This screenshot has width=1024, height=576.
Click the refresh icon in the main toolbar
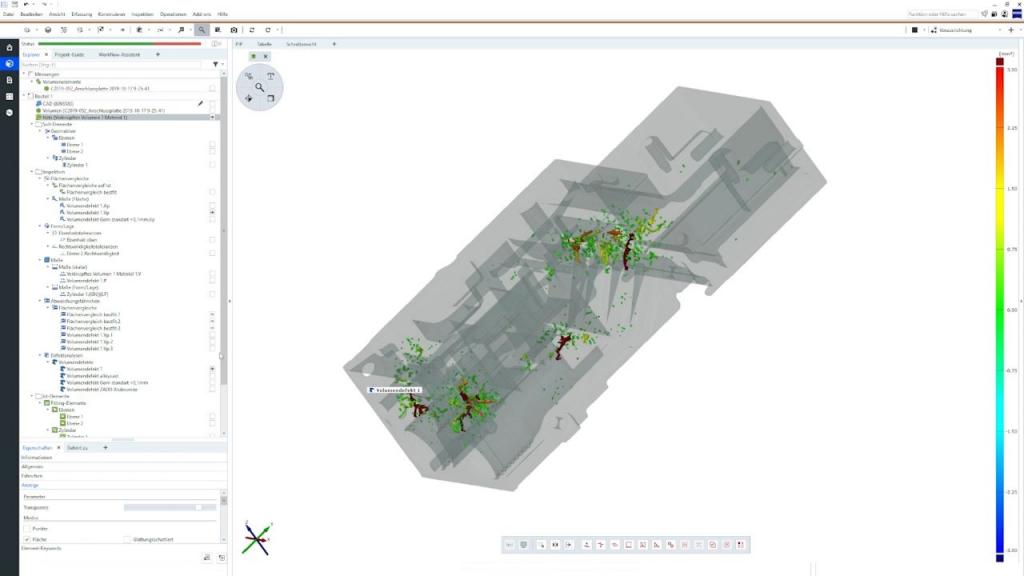click(x=251, y=31)
